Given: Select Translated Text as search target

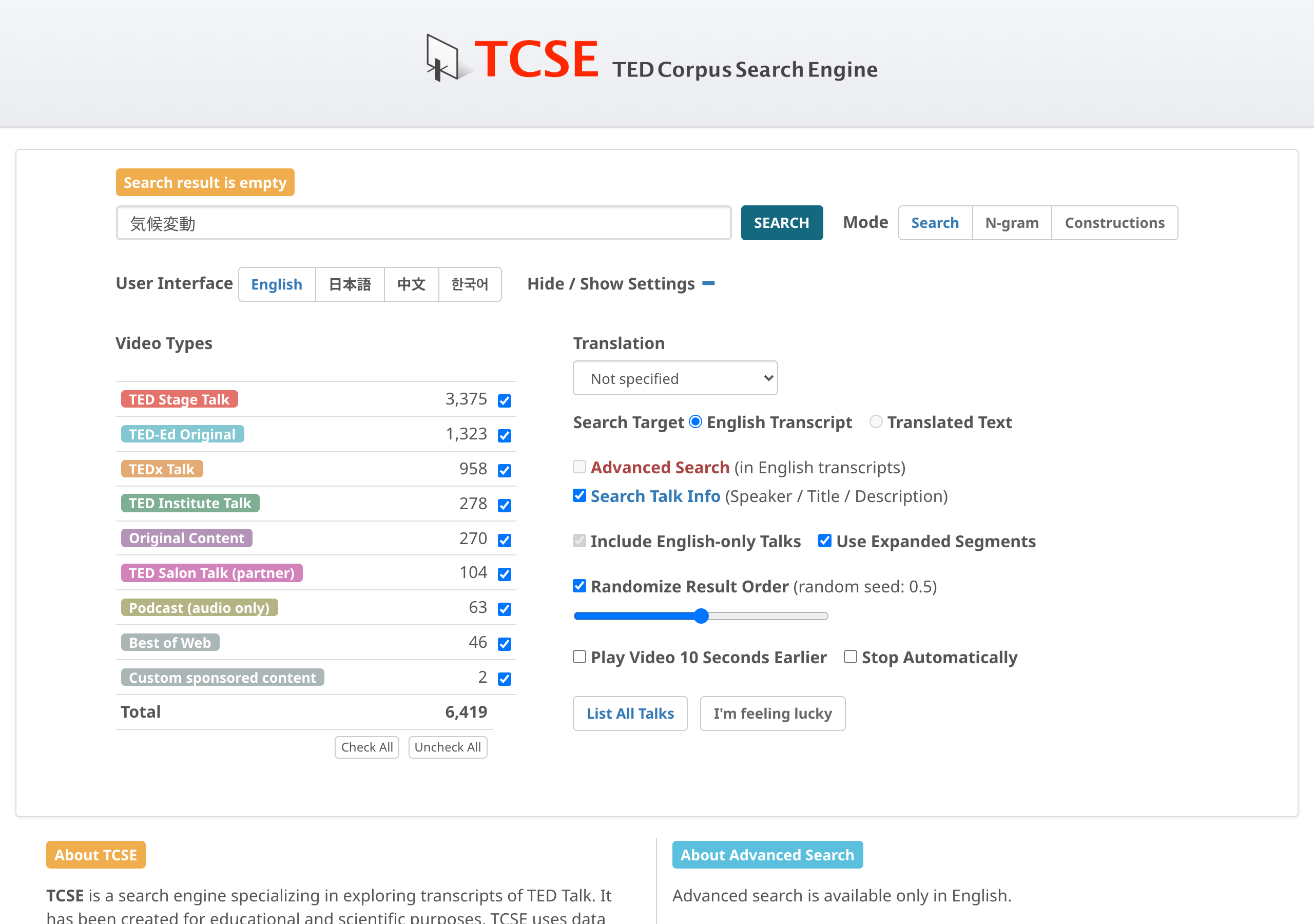Looking at the screenshot, I should pos(876,422).
